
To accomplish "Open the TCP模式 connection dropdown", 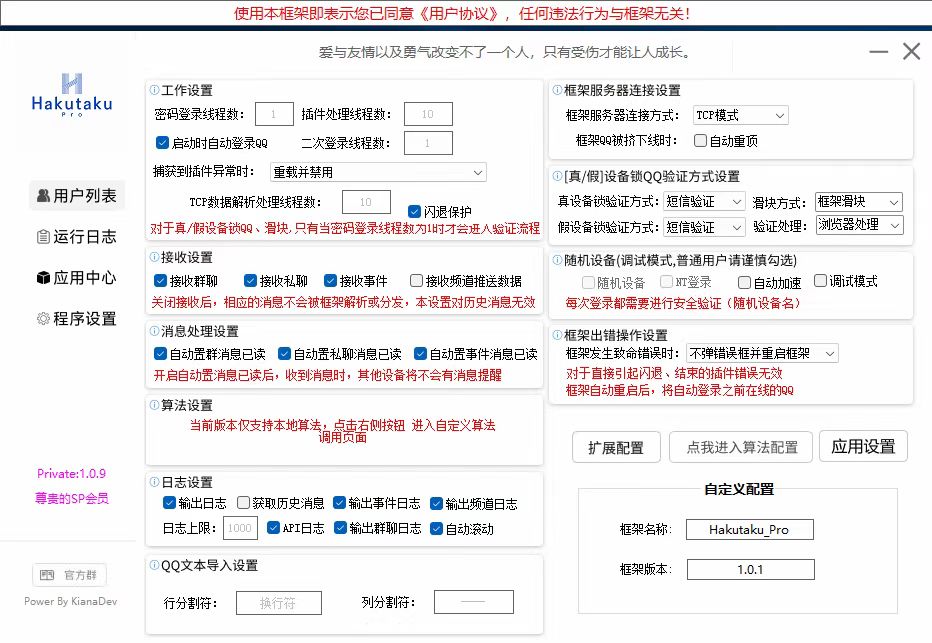I will pos(740,114).
